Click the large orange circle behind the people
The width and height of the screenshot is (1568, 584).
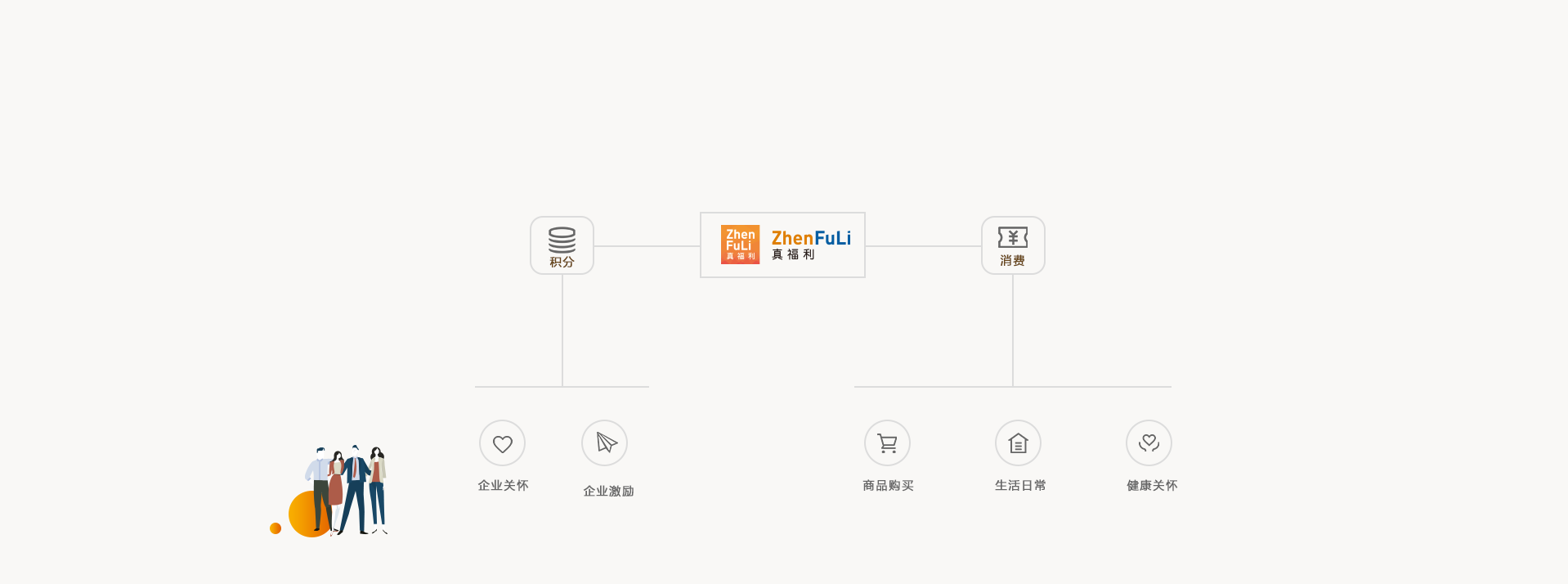pos(302,515)
